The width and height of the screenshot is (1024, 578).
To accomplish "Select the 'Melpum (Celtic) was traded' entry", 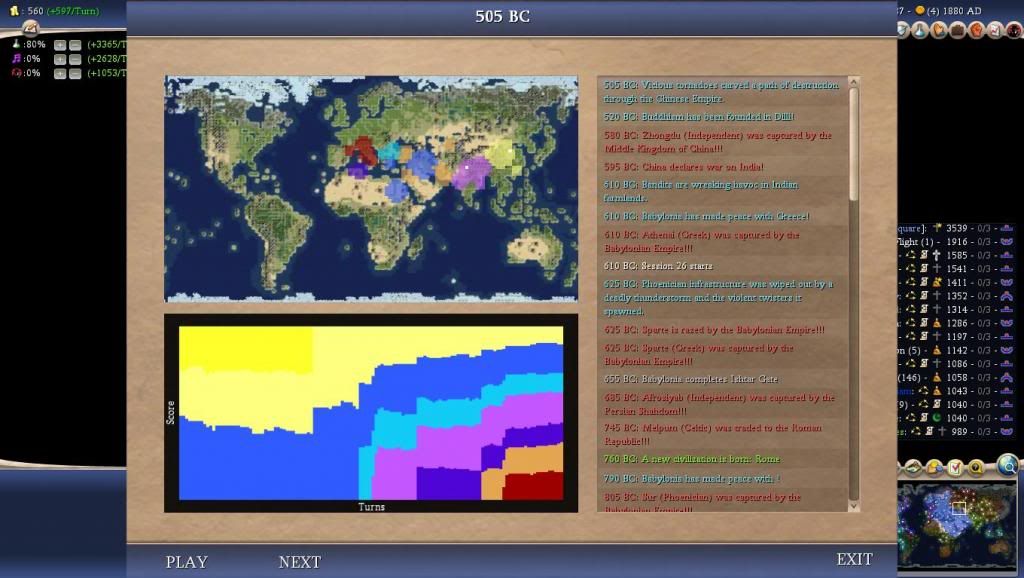I will [722, 434].
